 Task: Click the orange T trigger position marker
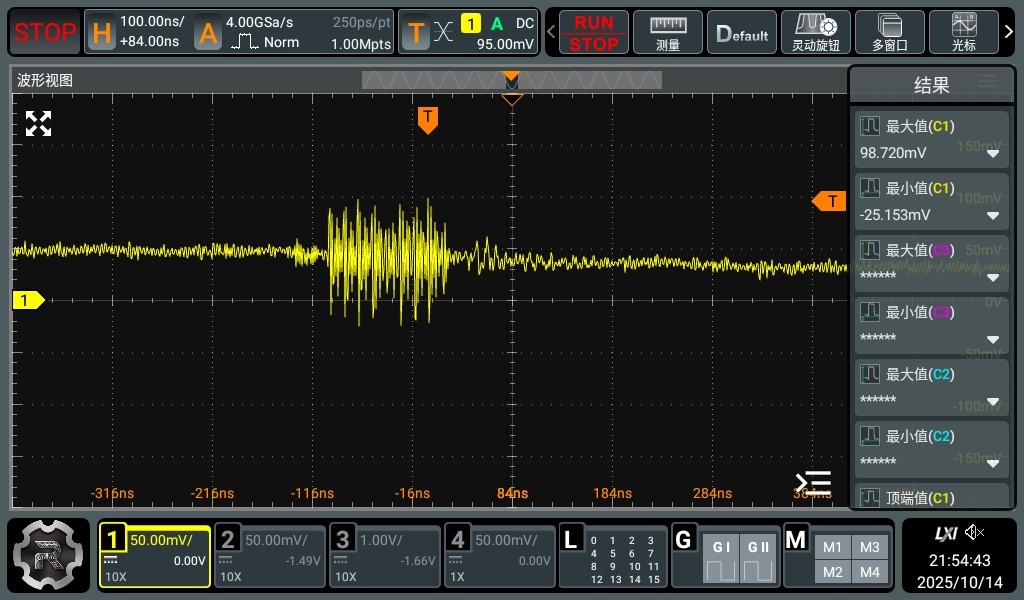click(428, 119)
